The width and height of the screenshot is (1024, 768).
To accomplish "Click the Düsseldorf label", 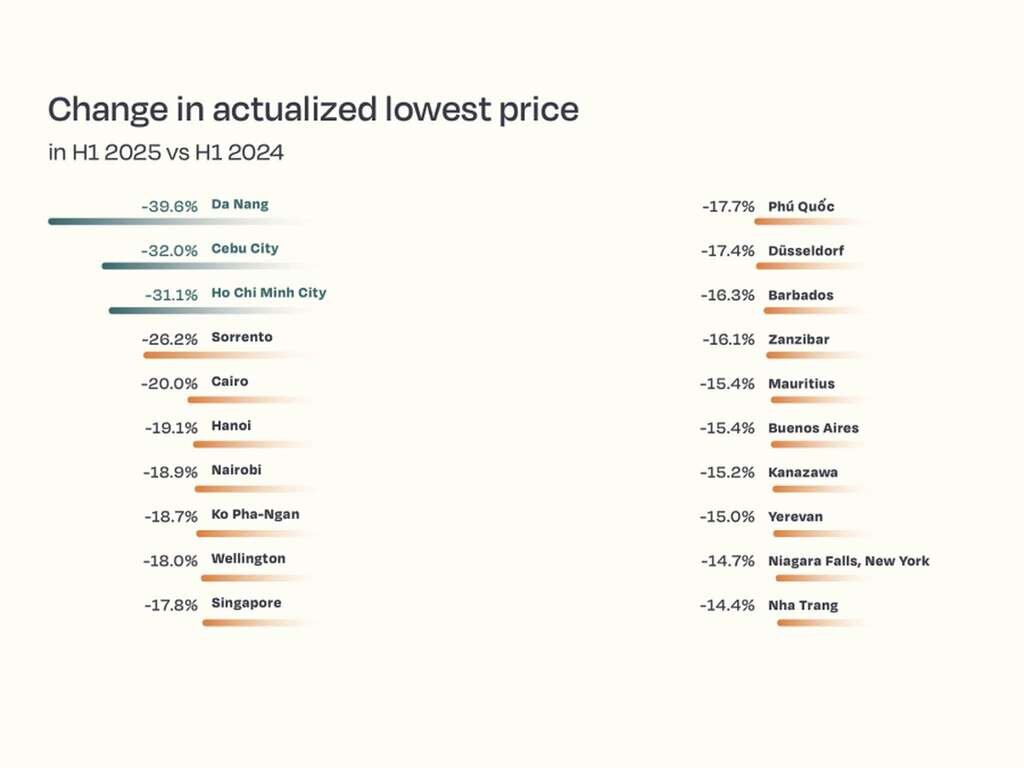I will pos(806,251).
